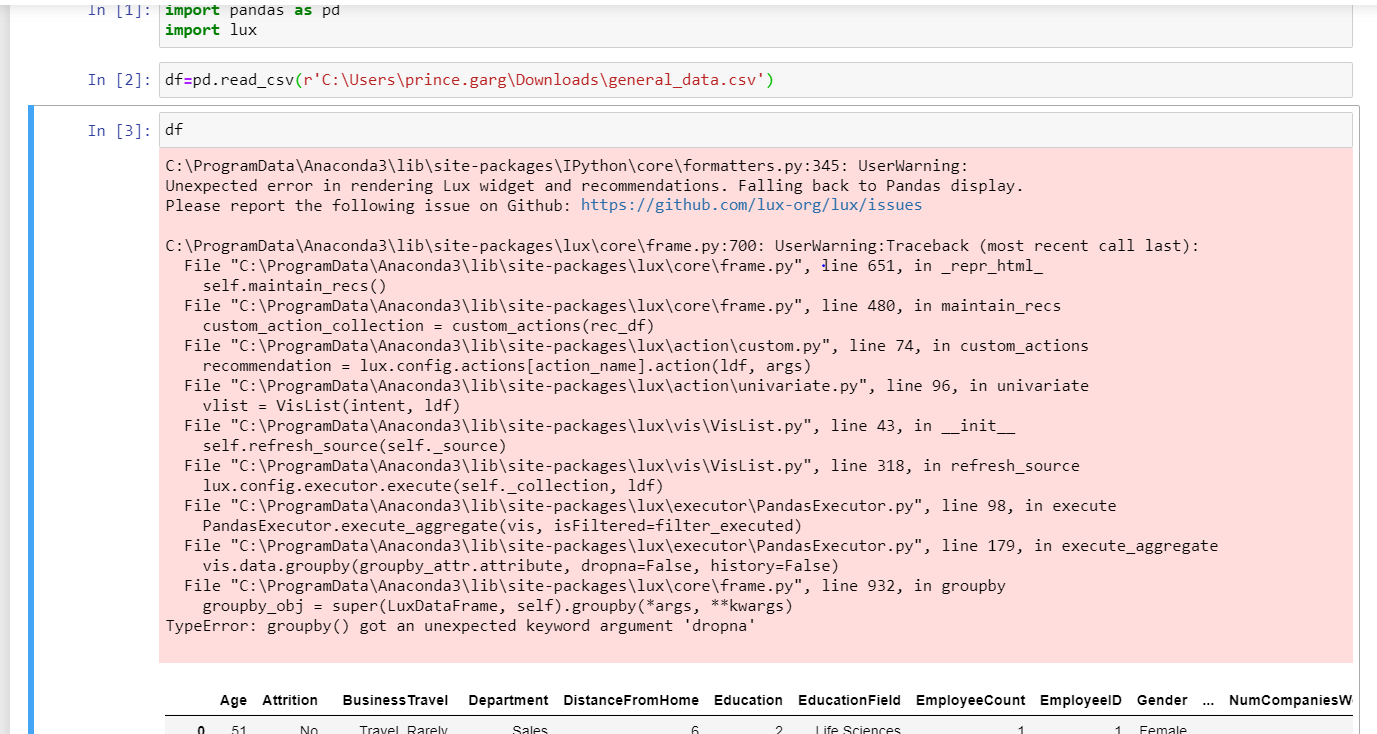
Task: Click the Department column header
Action: coord(508,700)
